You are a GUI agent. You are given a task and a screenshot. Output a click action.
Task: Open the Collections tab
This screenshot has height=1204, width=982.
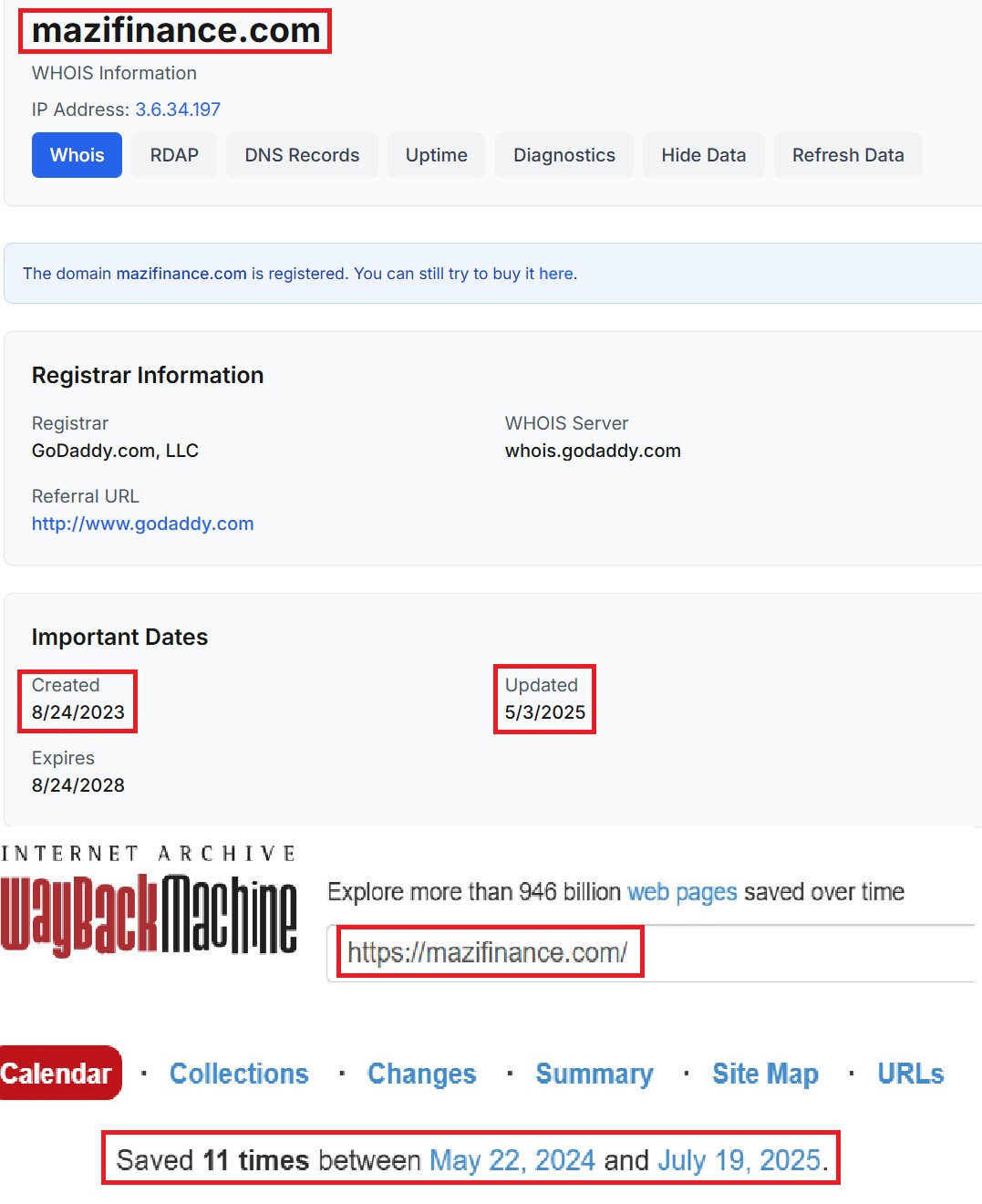(x=239, y=1074)
